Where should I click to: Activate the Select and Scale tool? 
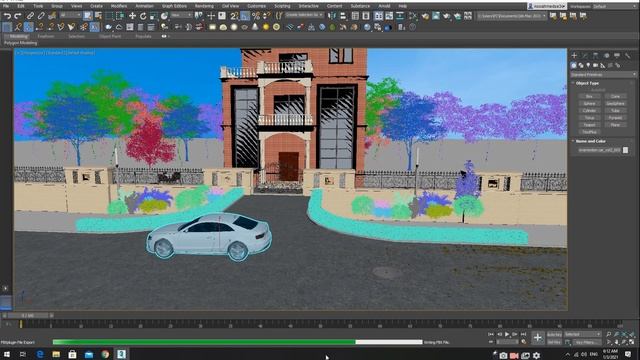[153, 16]
